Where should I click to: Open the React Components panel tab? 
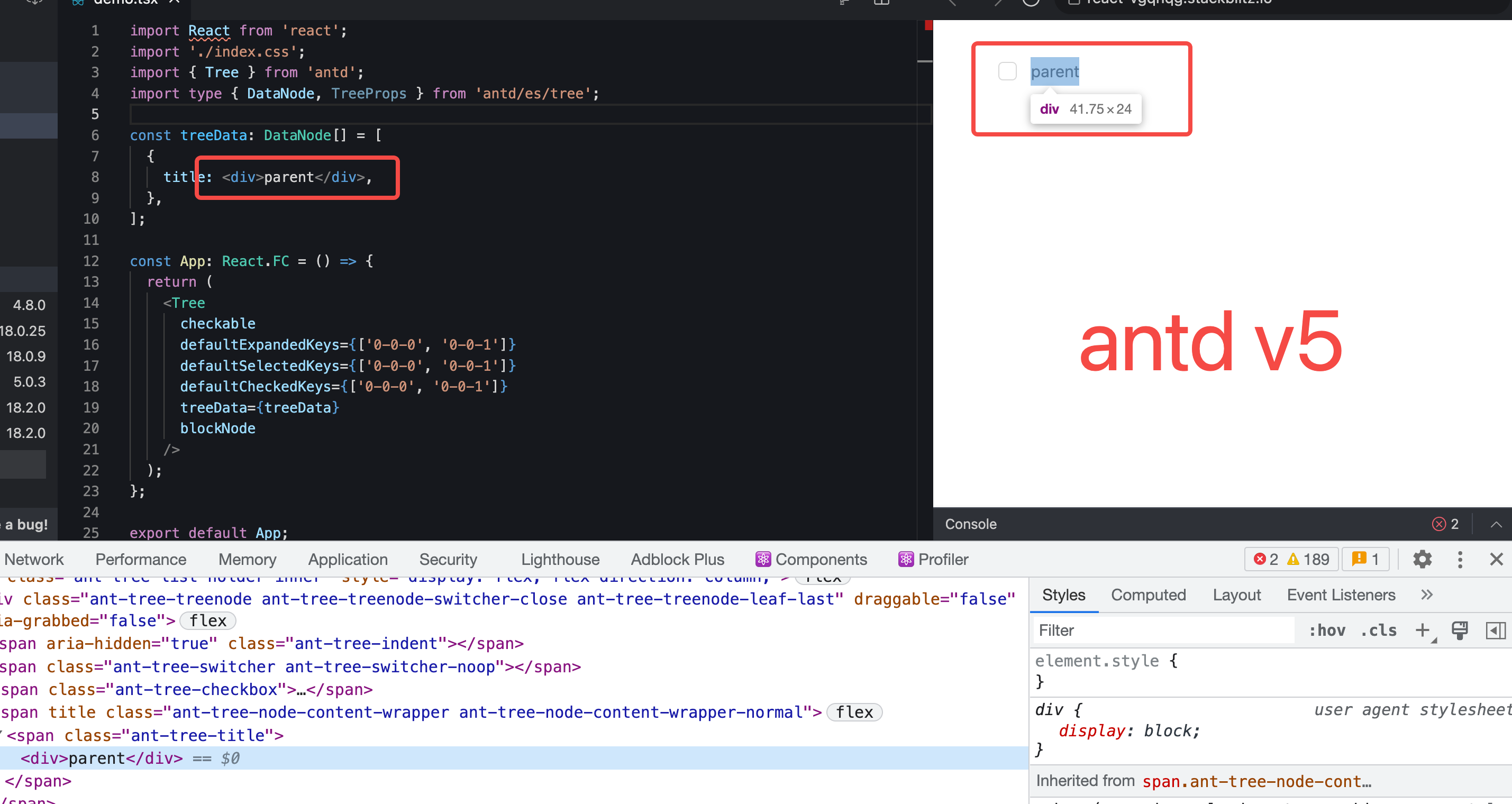pos(811,559)
